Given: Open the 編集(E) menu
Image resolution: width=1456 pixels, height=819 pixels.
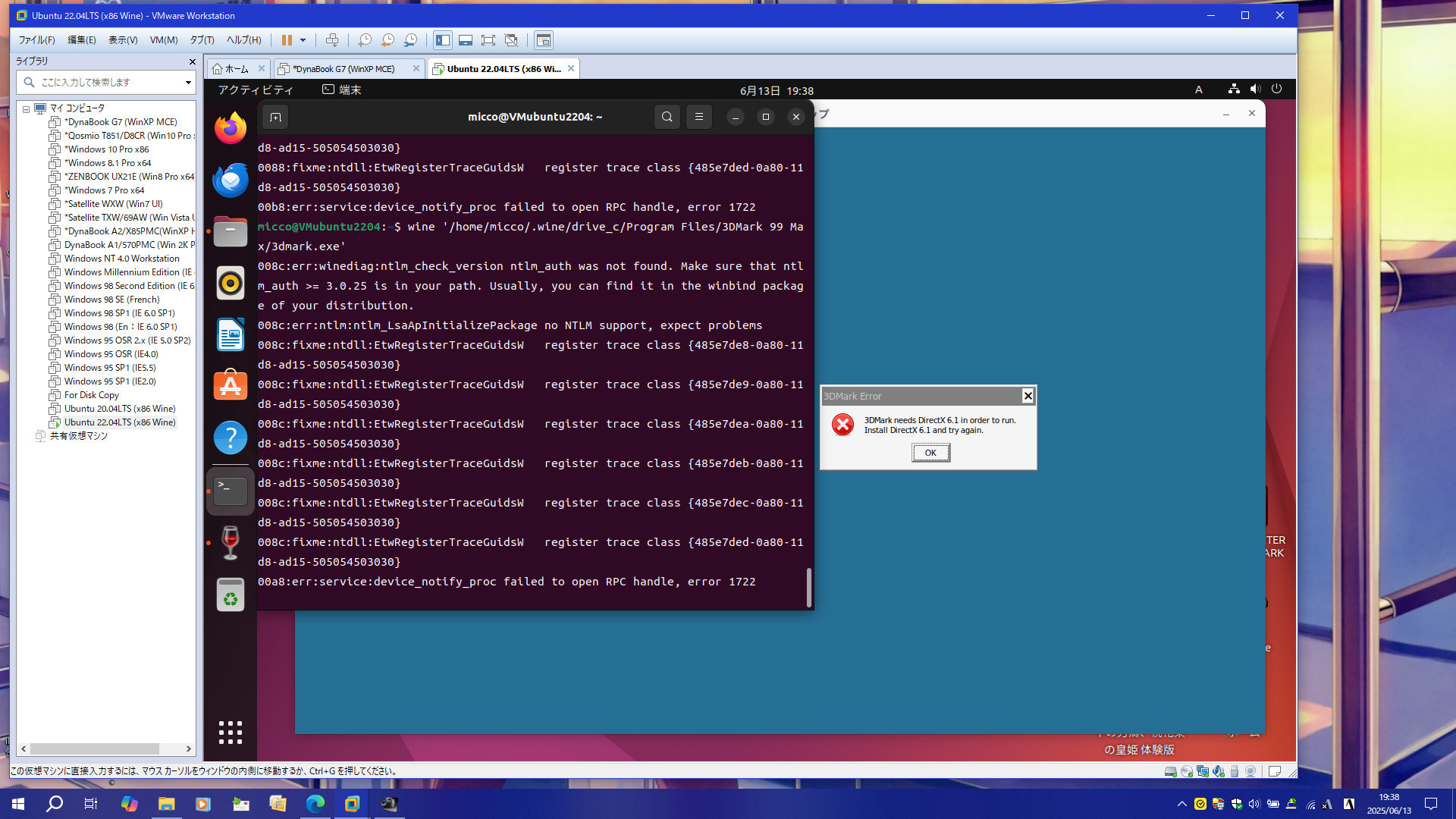Looking at the screenshot, I should point(82,40).
